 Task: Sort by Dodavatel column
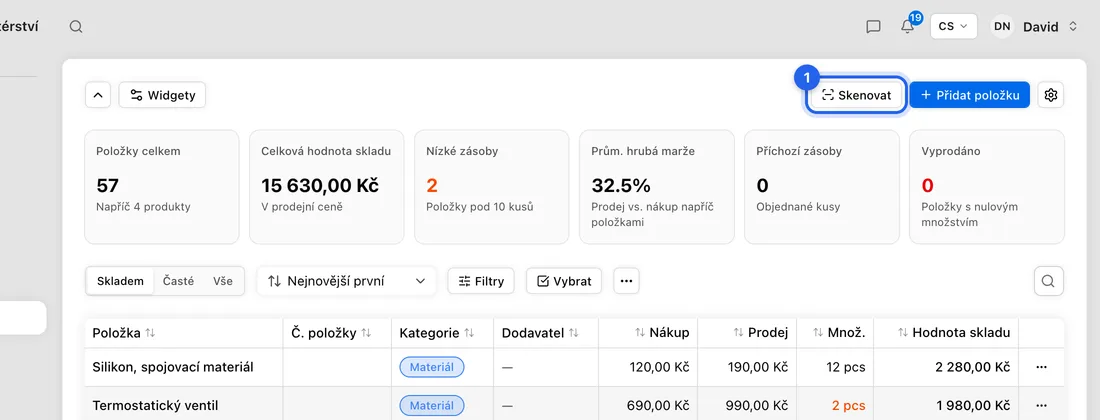pyautogui.click(x=540, y=333)
